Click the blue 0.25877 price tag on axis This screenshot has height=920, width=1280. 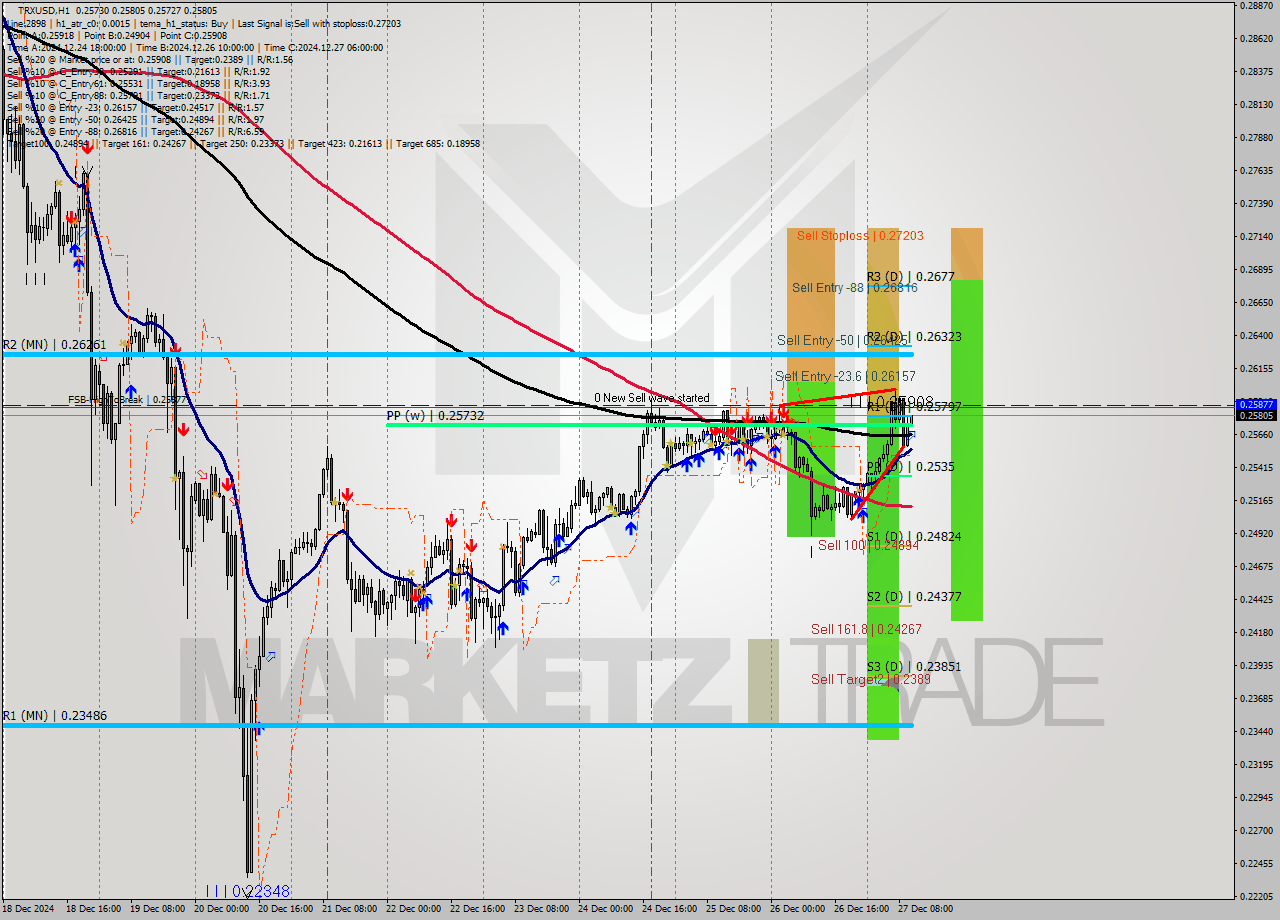click(1257, 405)
